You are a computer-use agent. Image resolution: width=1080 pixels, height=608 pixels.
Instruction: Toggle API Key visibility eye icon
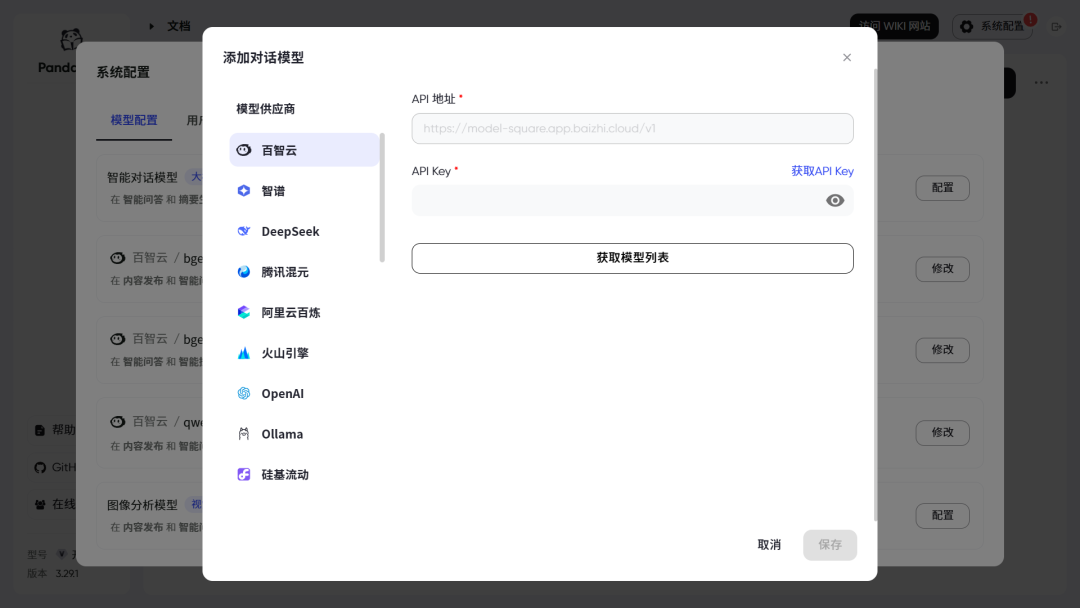click(835, 200)
